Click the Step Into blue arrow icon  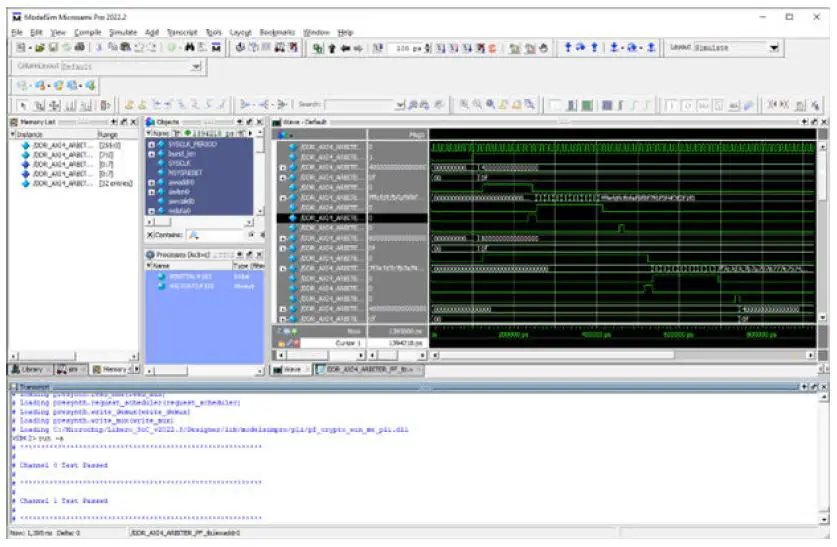point(568,47)
